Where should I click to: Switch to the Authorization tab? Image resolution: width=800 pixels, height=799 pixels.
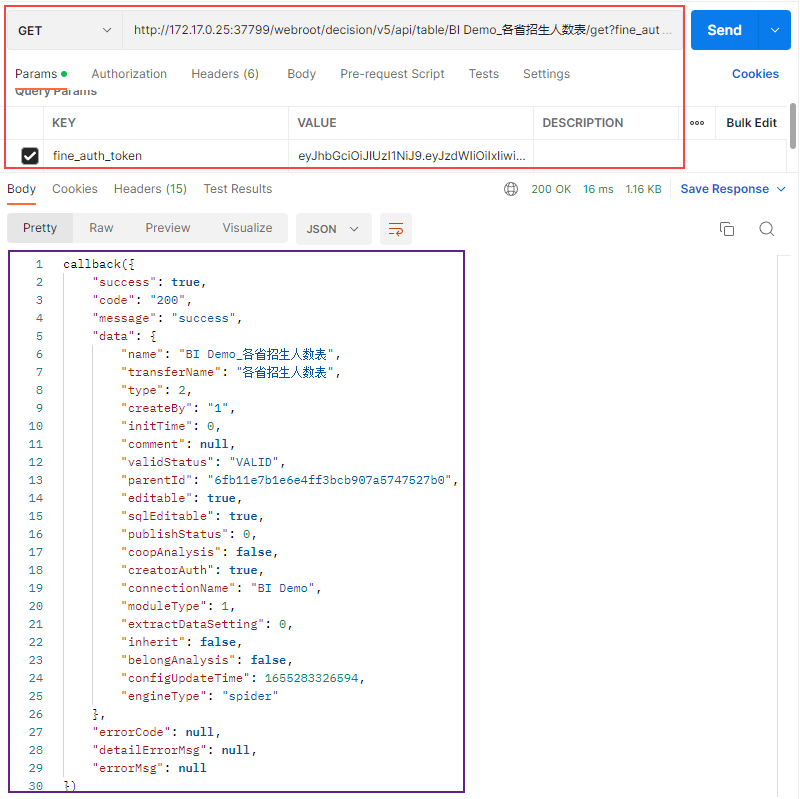pyautogui.click(x=129, y=74)
